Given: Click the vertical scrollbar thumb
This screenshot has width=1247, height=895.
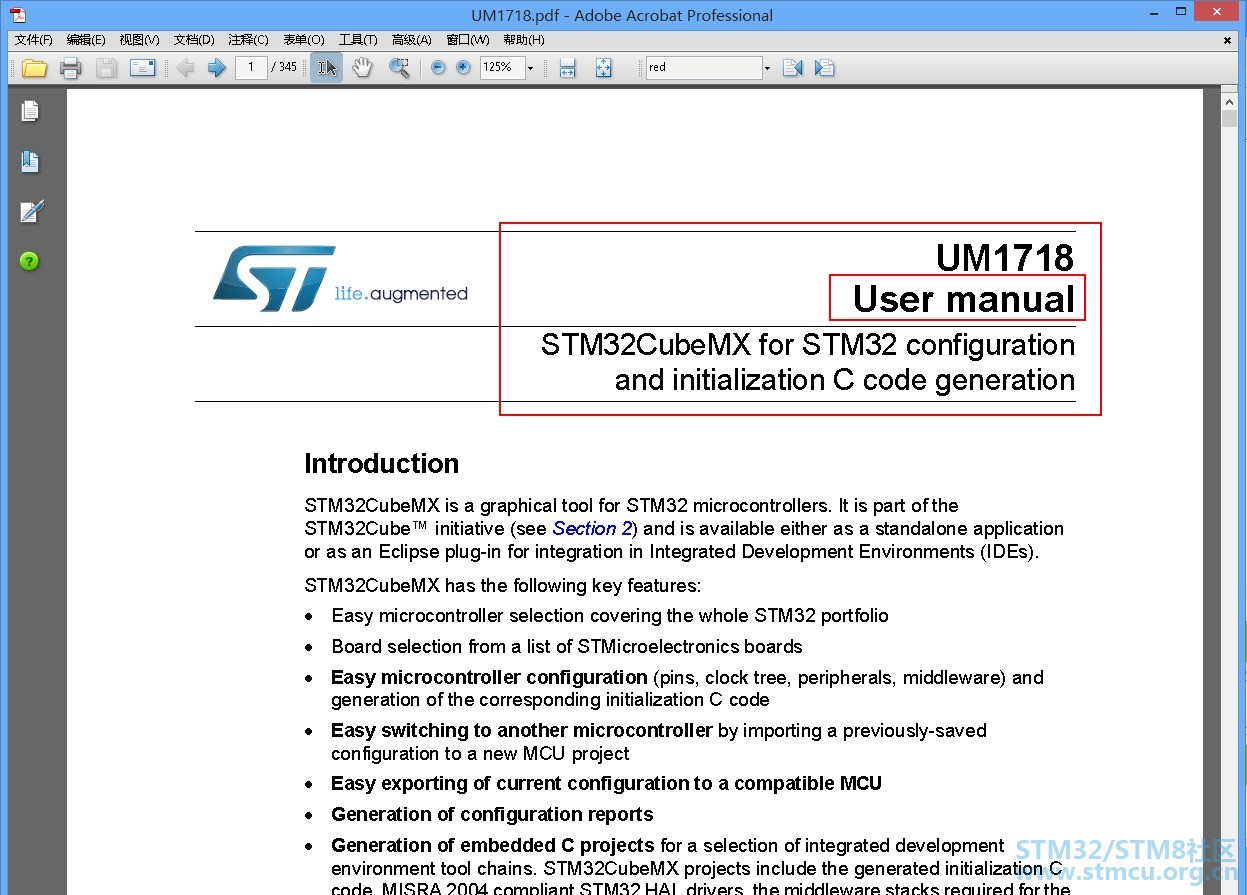Looking at the screenshot, I should coord(1229,118).
